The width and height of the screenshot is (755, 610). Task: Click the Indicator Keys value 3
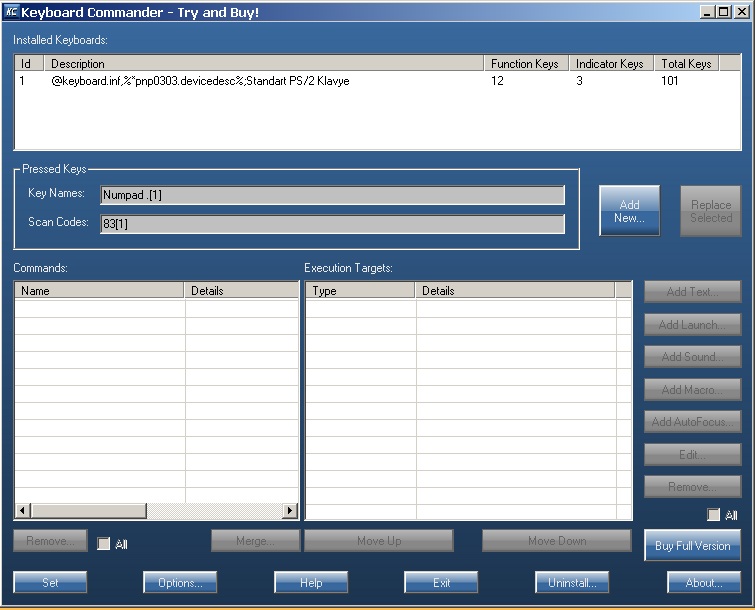point(579,81)
